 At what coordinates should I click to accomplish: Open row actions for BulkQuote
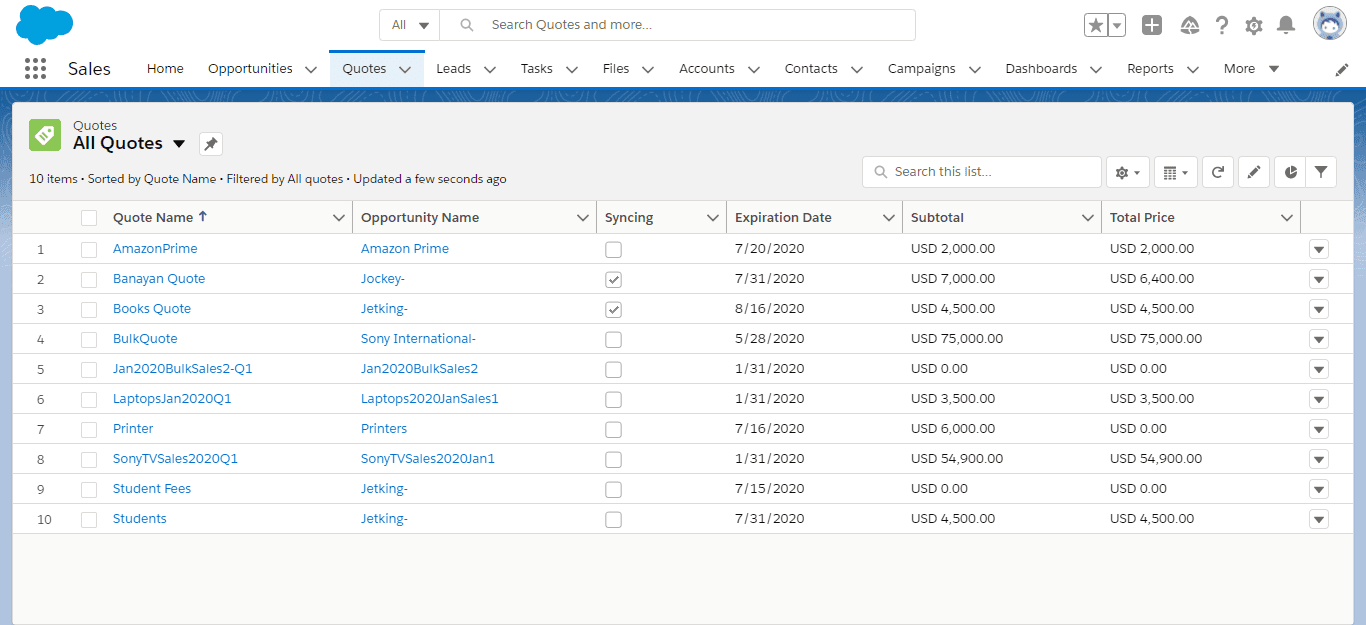[1319, 339]
